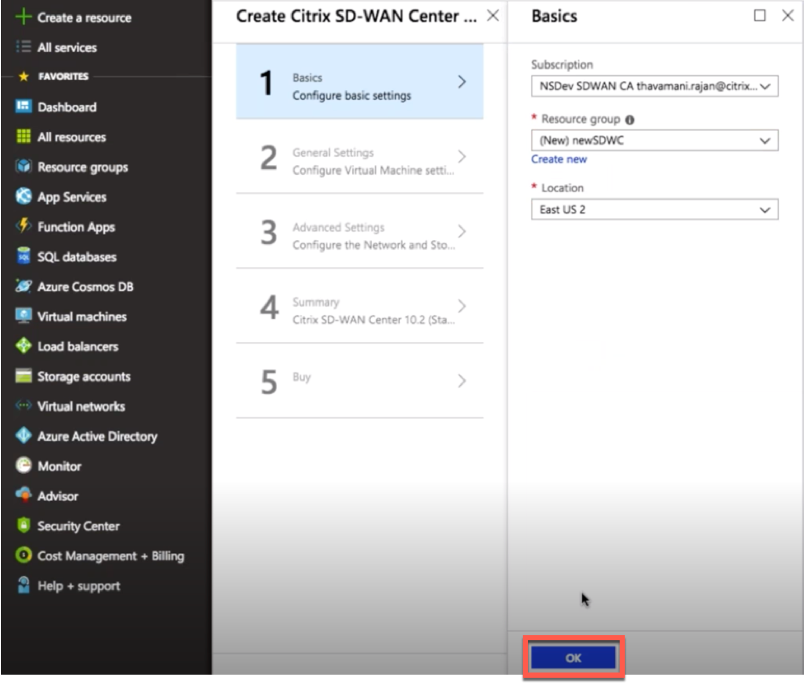Click the Security Center shield icon
The width and height of the screenshot is (804, 683).
pyautogui.click(x=24, y=525)
